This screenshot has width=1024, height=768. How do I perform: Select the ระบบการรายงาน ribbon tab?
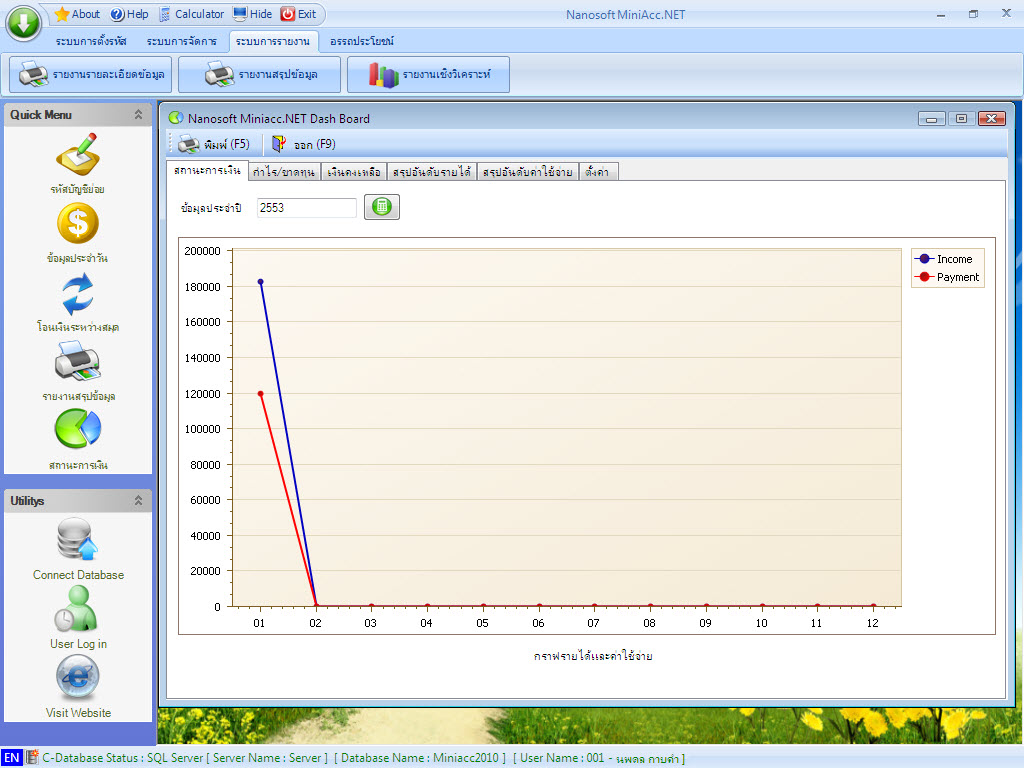coord(273,41)
